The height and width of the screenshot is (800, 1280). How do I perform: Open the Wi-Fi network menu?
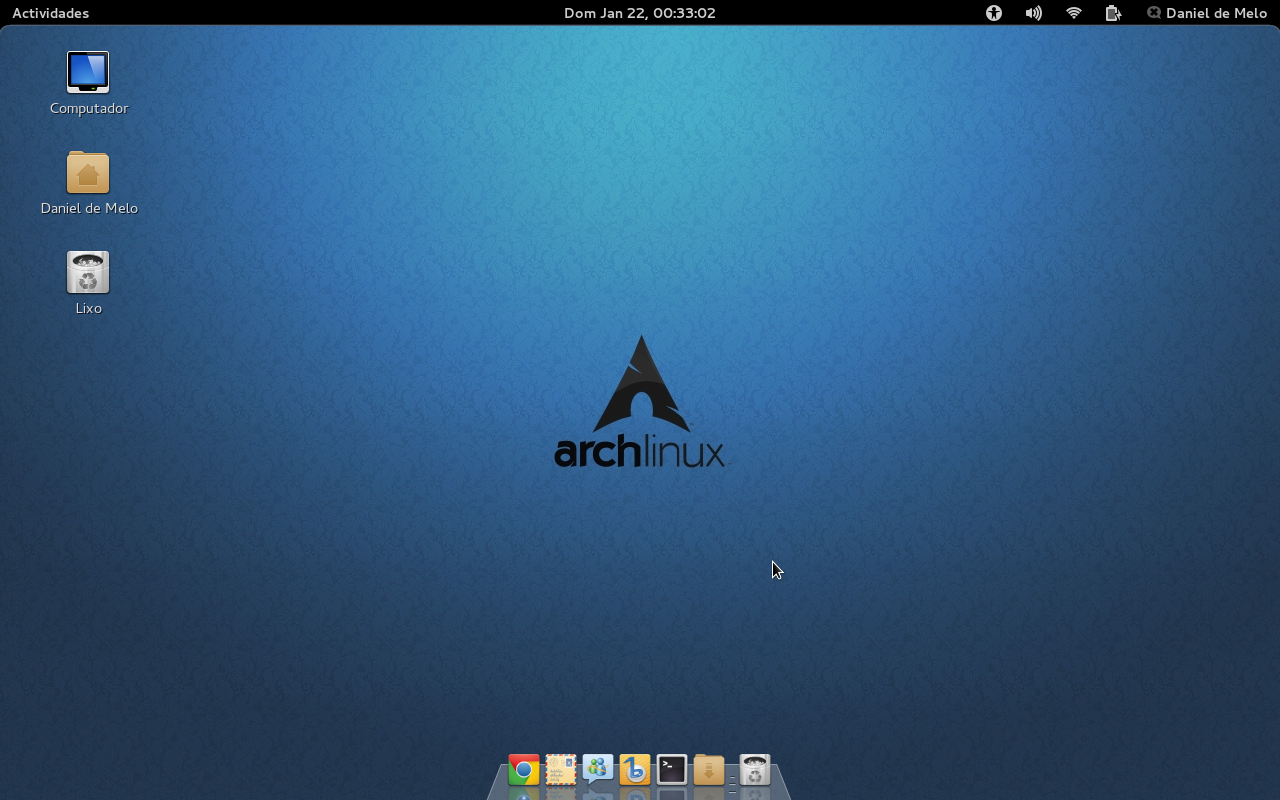(x=1074, y=13)
